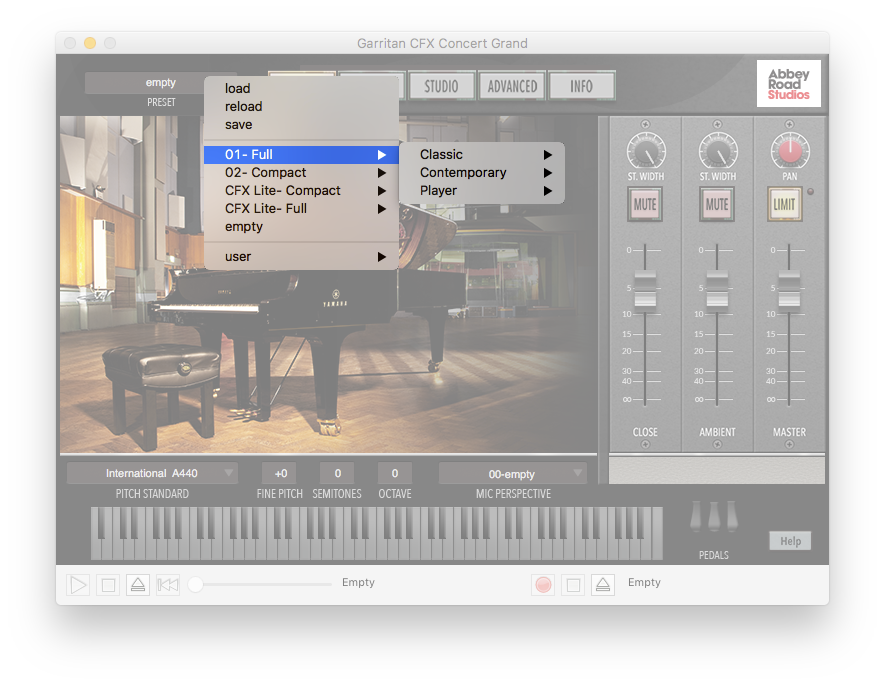Rewind the player to the start
The width and height of the screenshot is (885, 685).
coord(168,585)
